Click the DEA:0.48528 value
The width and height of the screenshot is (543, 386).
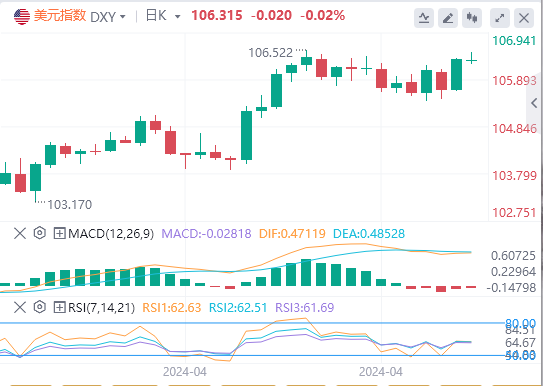tap(369, 234)
